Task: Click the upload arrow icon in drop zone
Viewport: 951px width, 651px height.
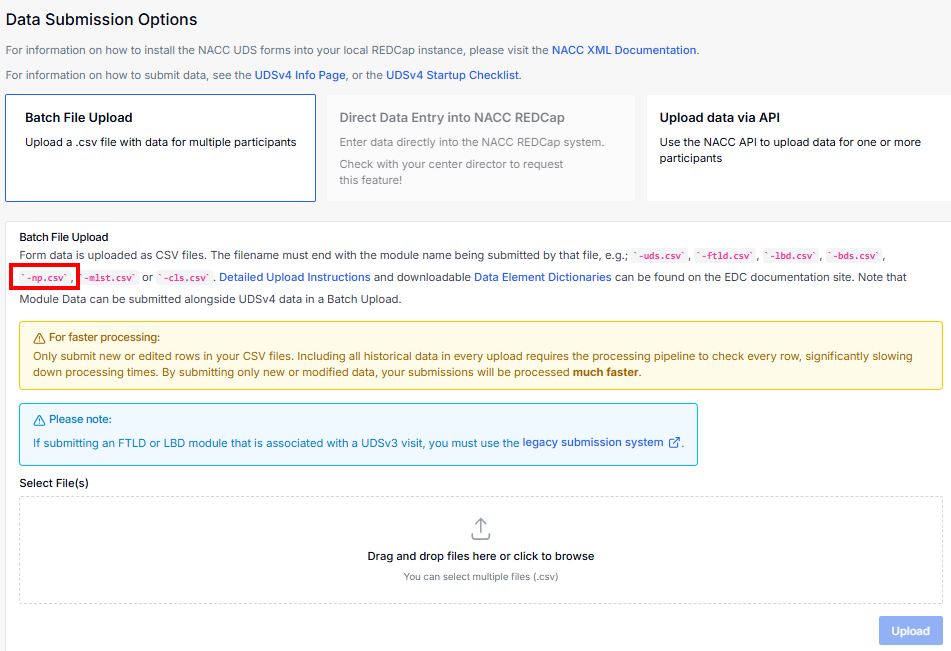Action: [x=480, y=528]
